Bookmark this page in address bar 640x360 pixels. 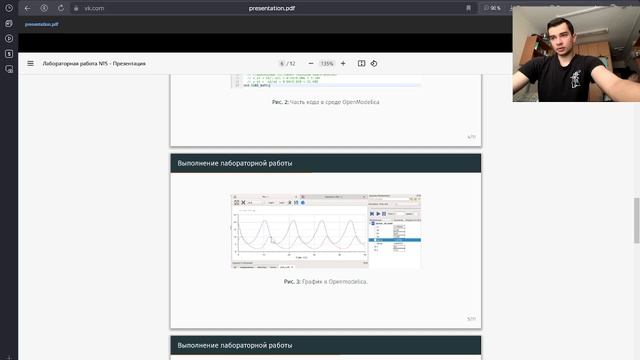pos(469,8)
